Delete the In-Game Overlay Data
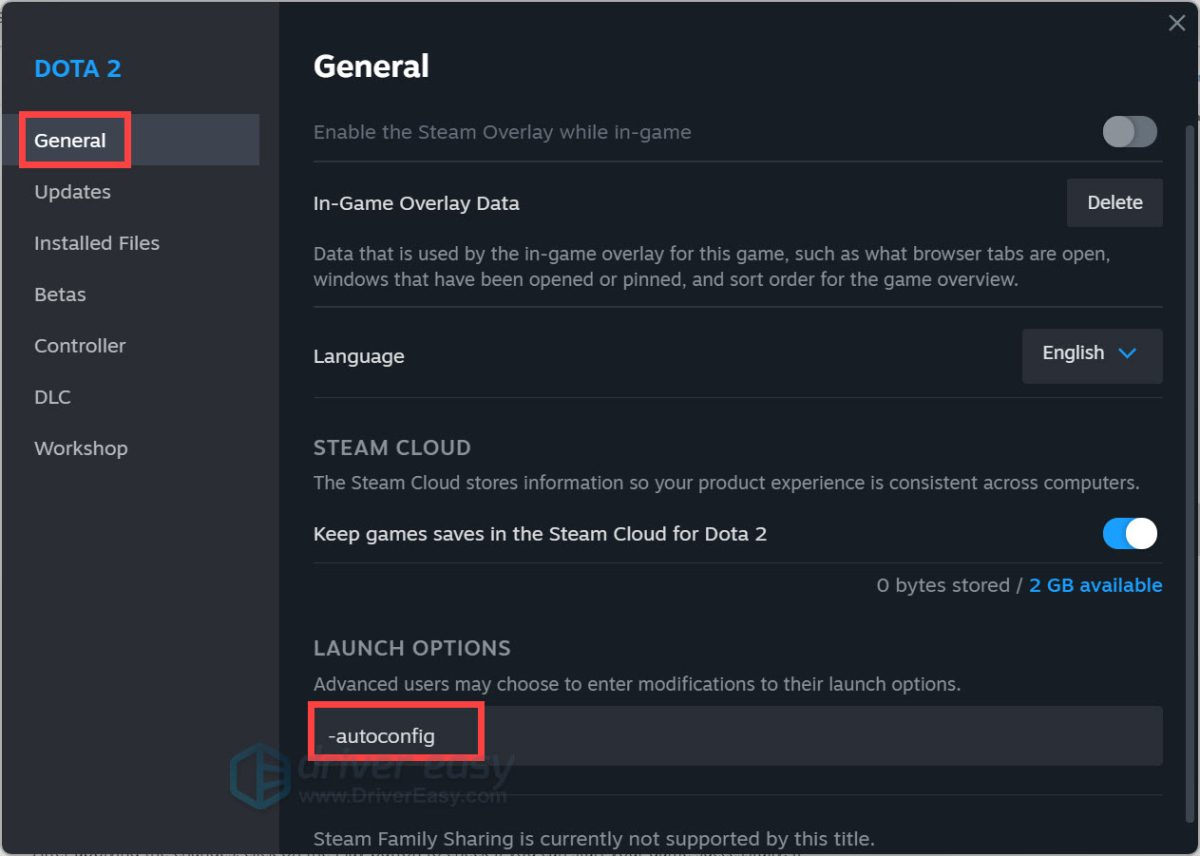Screen dimensions: 1200x856 coord(1114,202)
